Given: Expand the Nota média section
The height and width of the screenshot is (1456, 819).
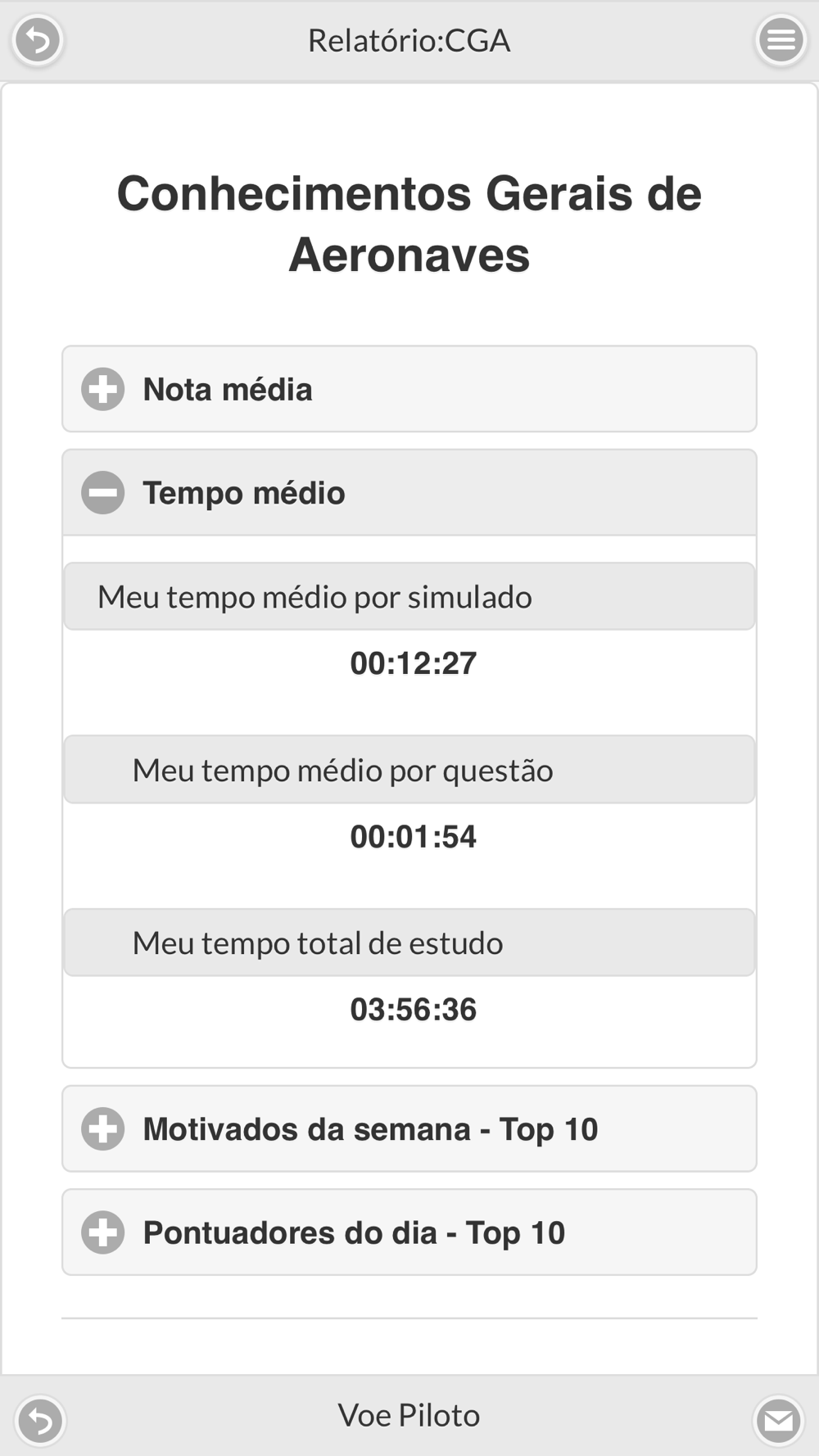Looking at the screenshot, I should coord(409,389).
